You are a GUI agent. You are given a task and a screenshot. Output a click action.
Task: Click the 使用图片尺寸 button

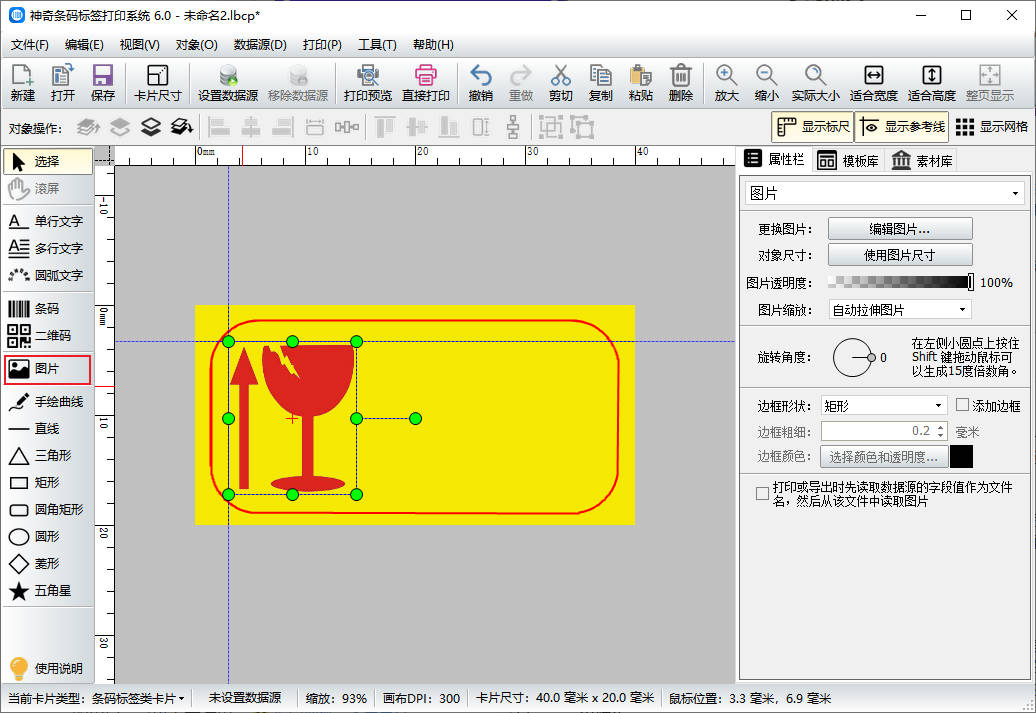coord(900,255)
